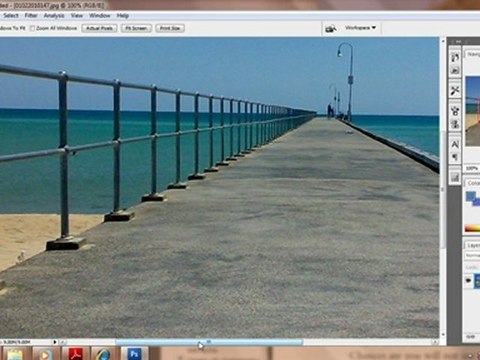The image size is (480, 360).
Task: Switch to Photoshop via the taskbar icon
Action: point(134,354)
